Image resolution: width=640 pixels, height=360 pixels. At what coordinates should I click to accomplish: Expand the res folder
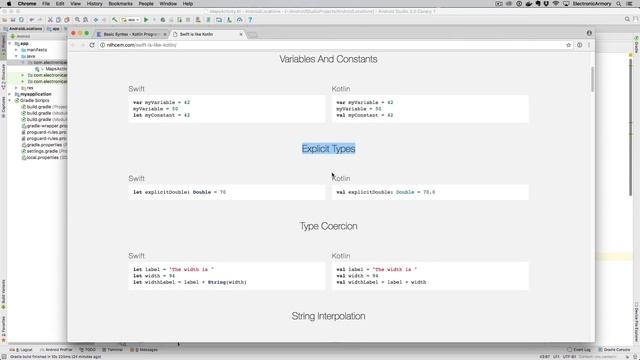[16, 88]
